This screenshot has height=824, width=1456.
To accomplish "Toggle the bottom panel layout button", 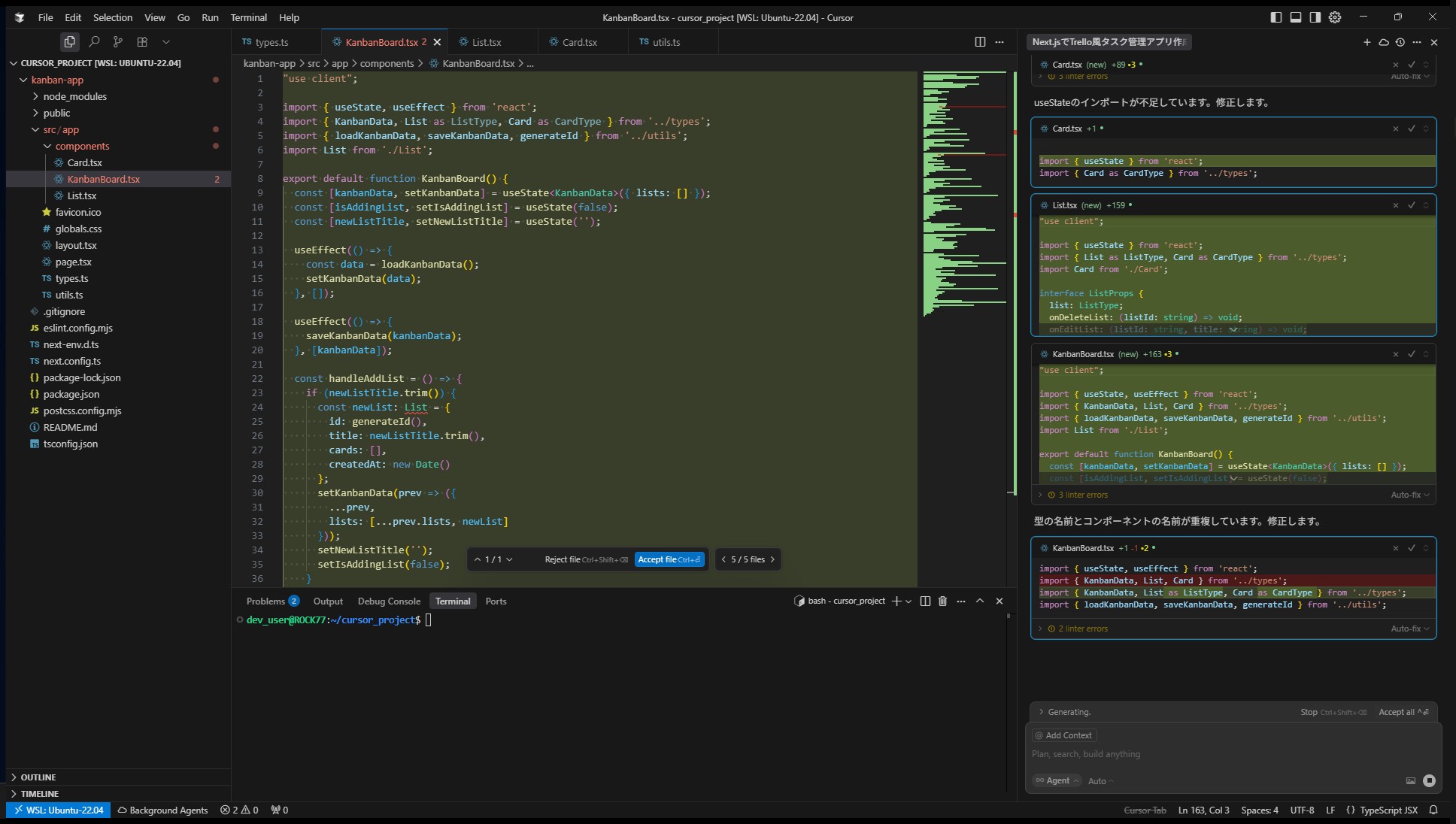I will (1295, 17).
